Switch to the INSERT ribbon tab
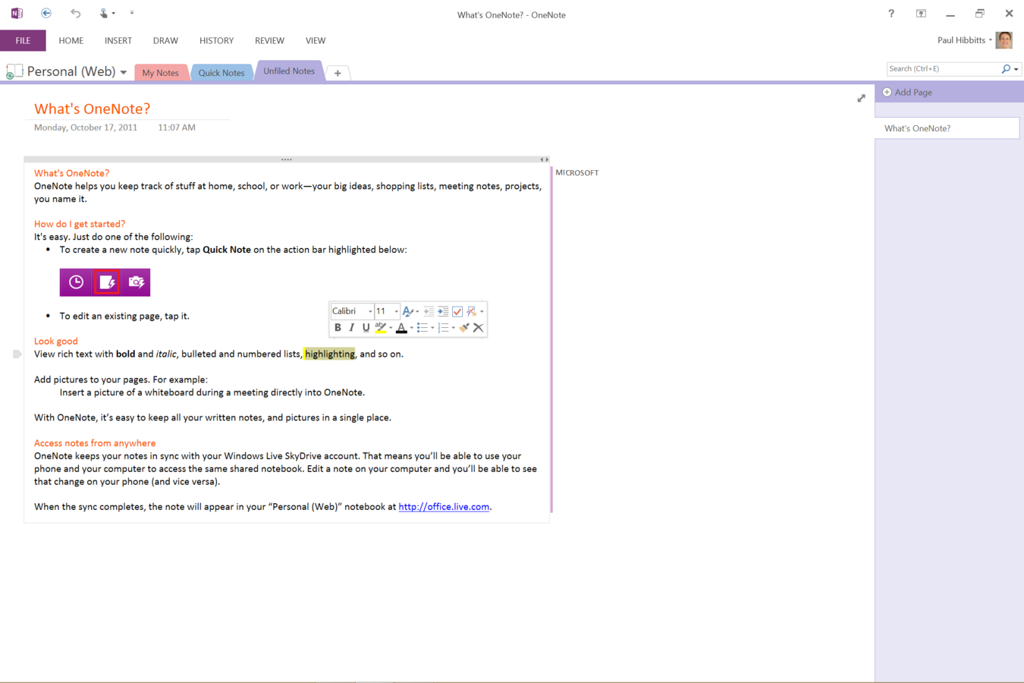Viewport: 1024px width, 683px height. click(118, 40)
